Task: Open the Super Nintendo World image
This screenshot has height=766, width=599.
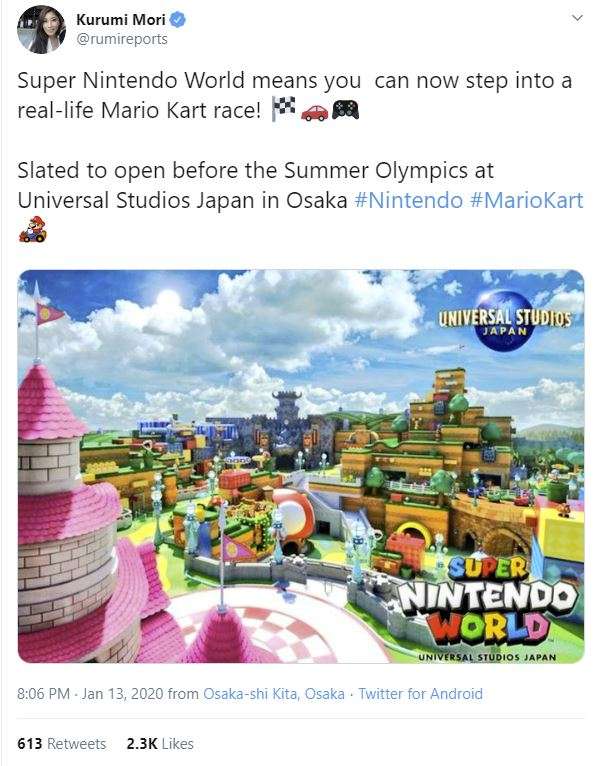Action: (301, 467)
